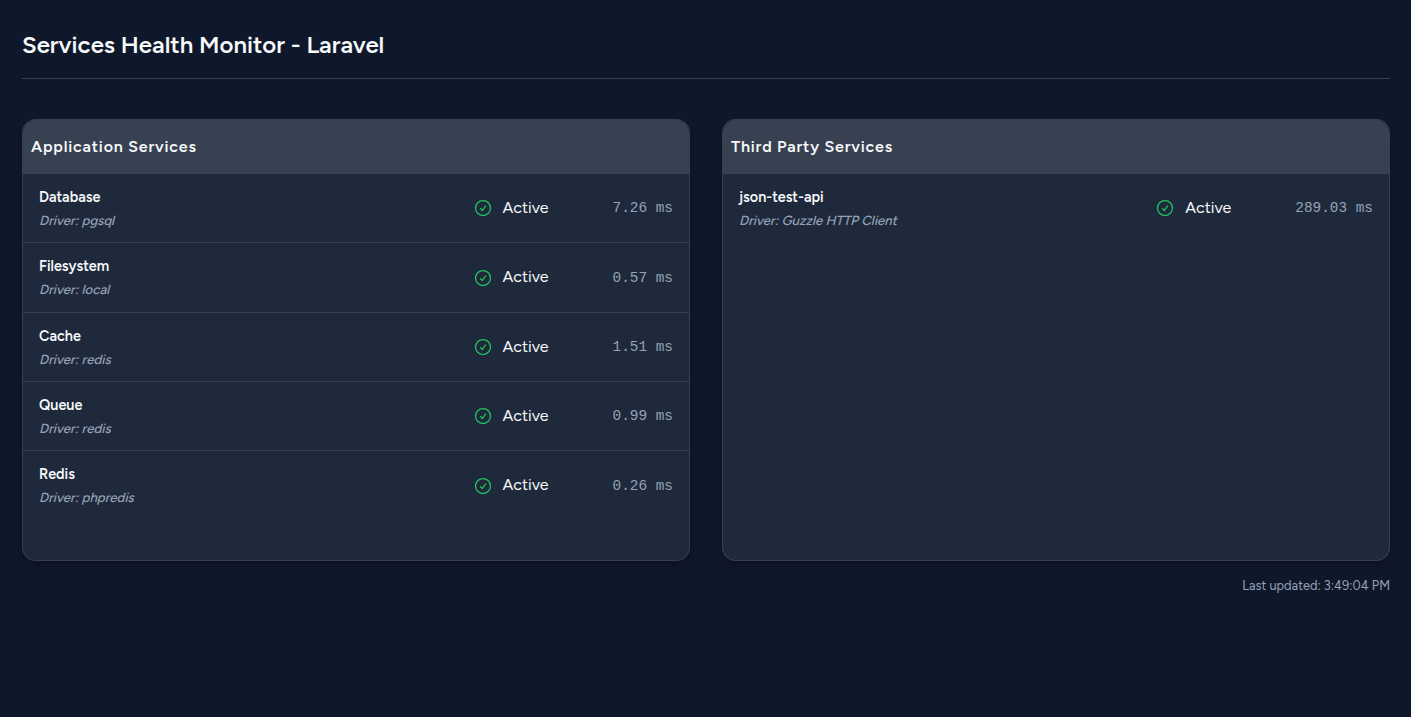Click the Services Health Monitor page title

203,45
